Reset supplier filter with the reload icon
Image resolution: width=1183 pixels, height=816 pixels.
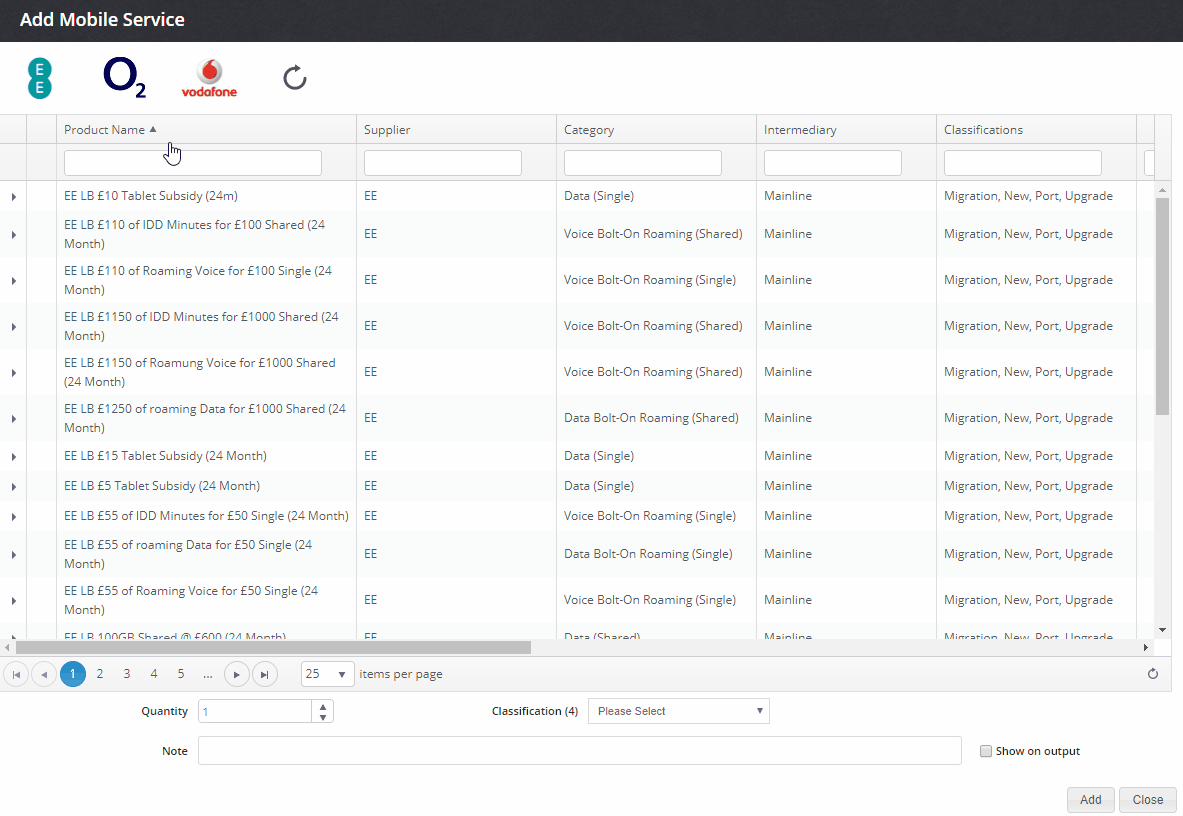pyautogui.click(x=295, y=78)
